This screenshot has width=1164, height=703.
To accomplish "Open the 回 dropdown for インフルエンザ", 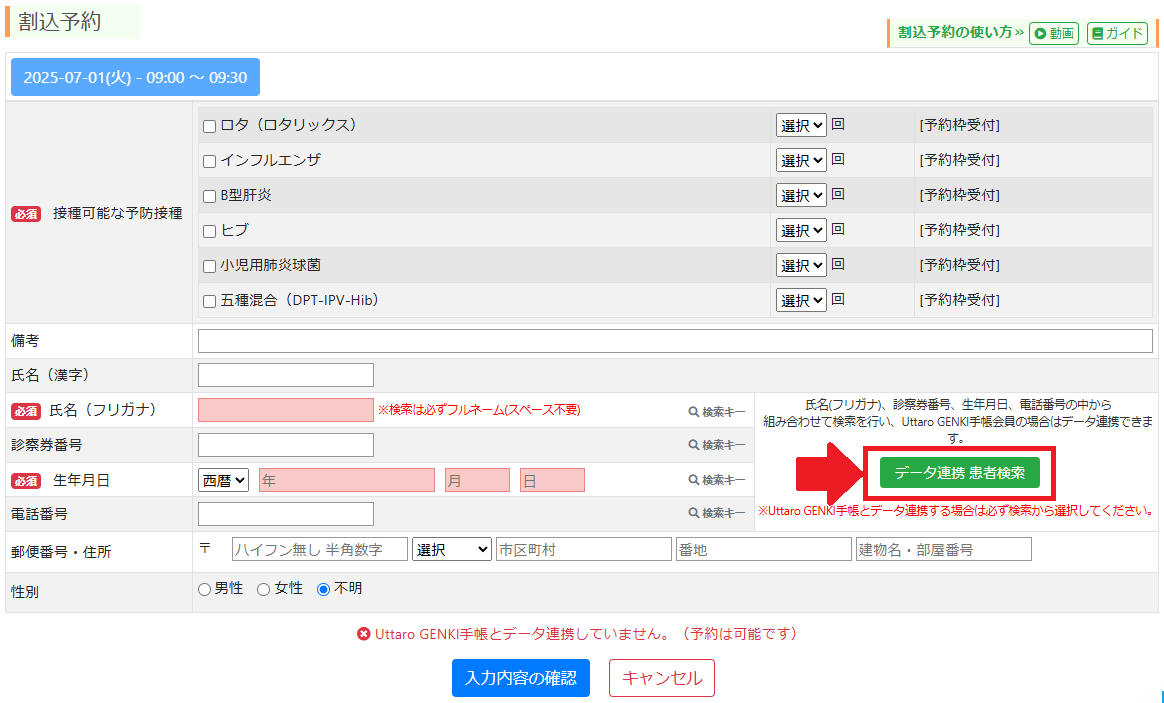I will (801, 160).
